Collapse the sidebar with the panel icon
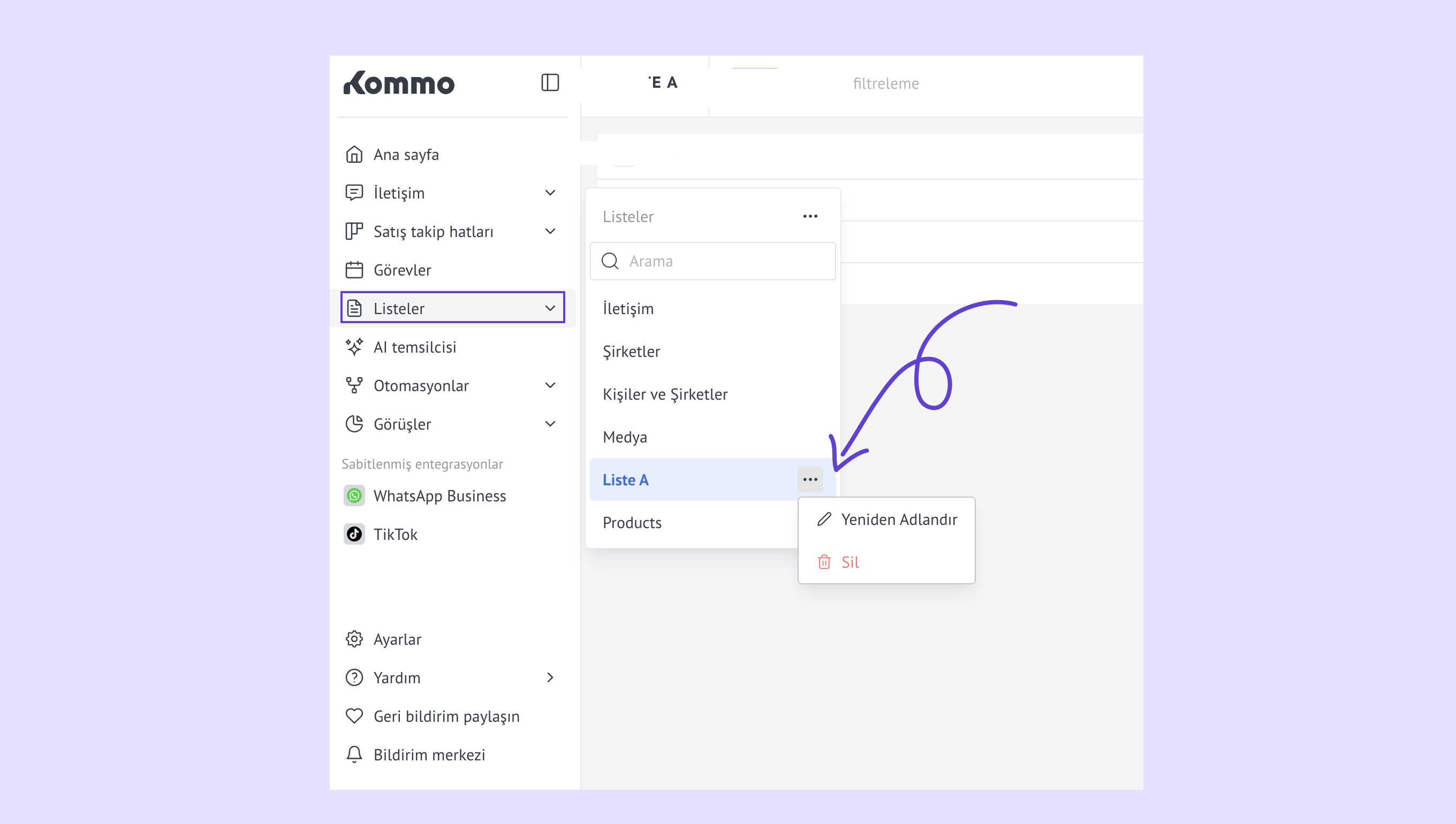 [550, 82]
